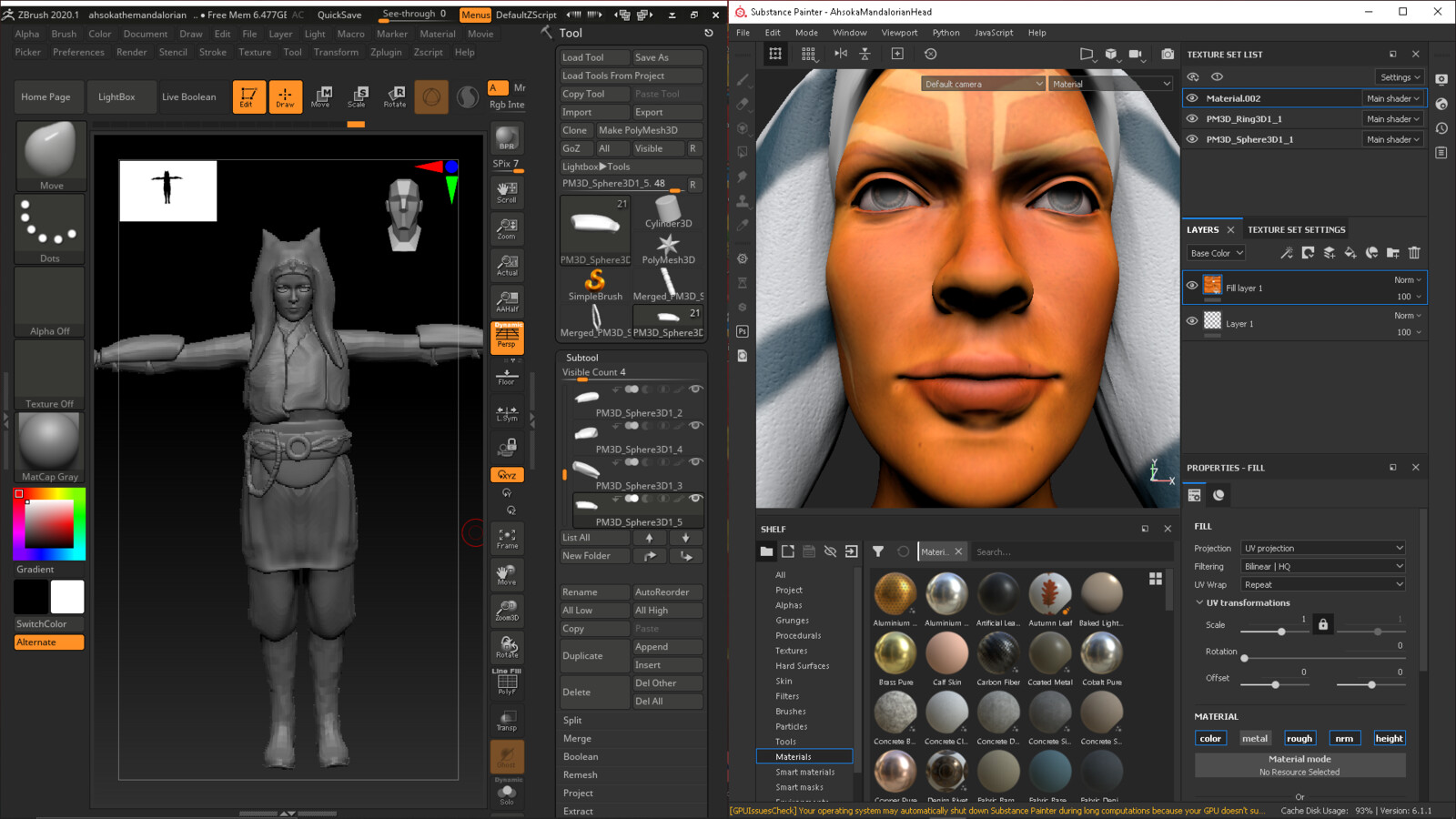The width and height of the screenshot is (1456, 819).
Task: Hide Material.002 texture set
Action: click(1192, 98)
